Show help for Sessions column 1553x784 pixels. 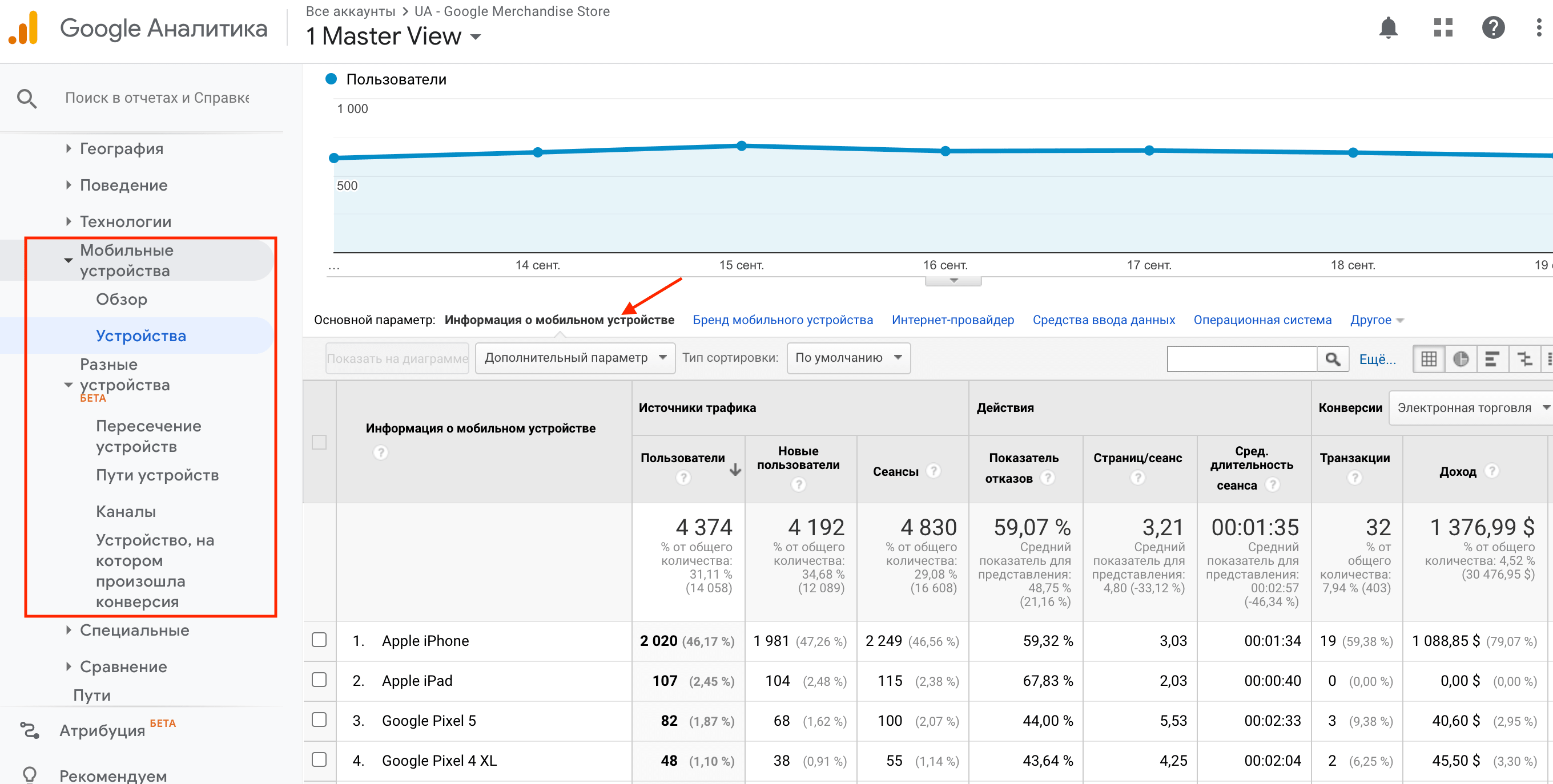(934, 471)
